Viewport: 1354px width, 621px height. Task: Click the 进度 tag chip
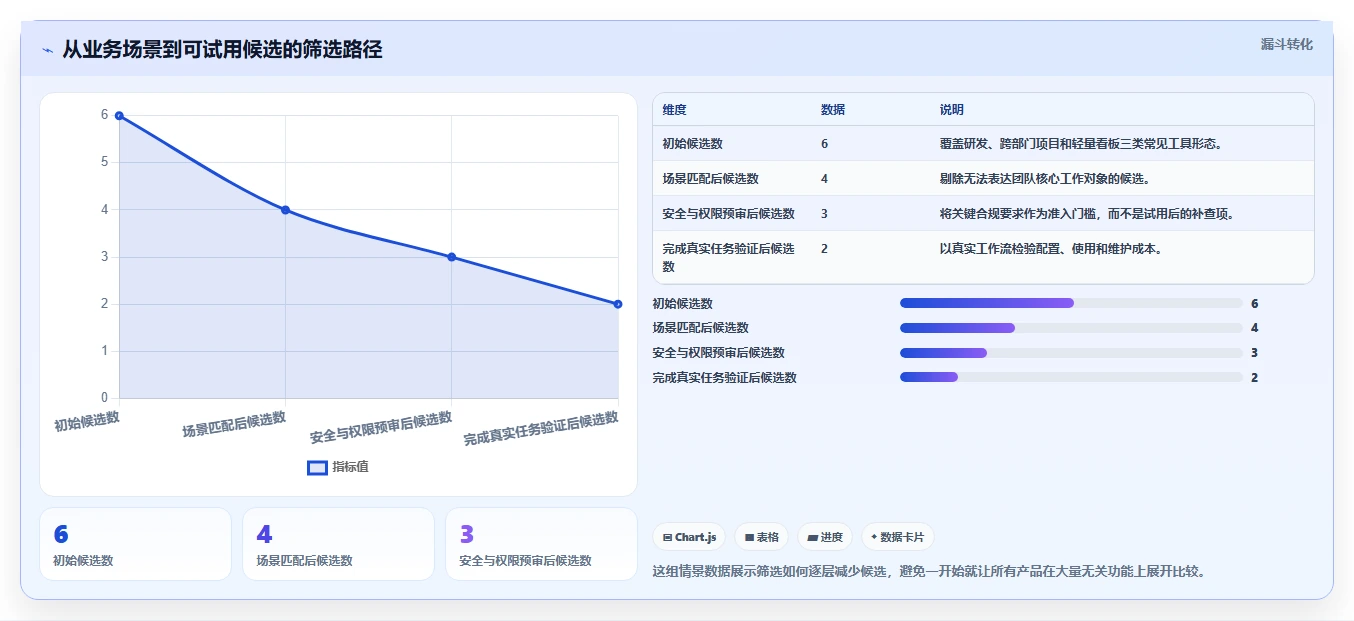pos(825,537)
